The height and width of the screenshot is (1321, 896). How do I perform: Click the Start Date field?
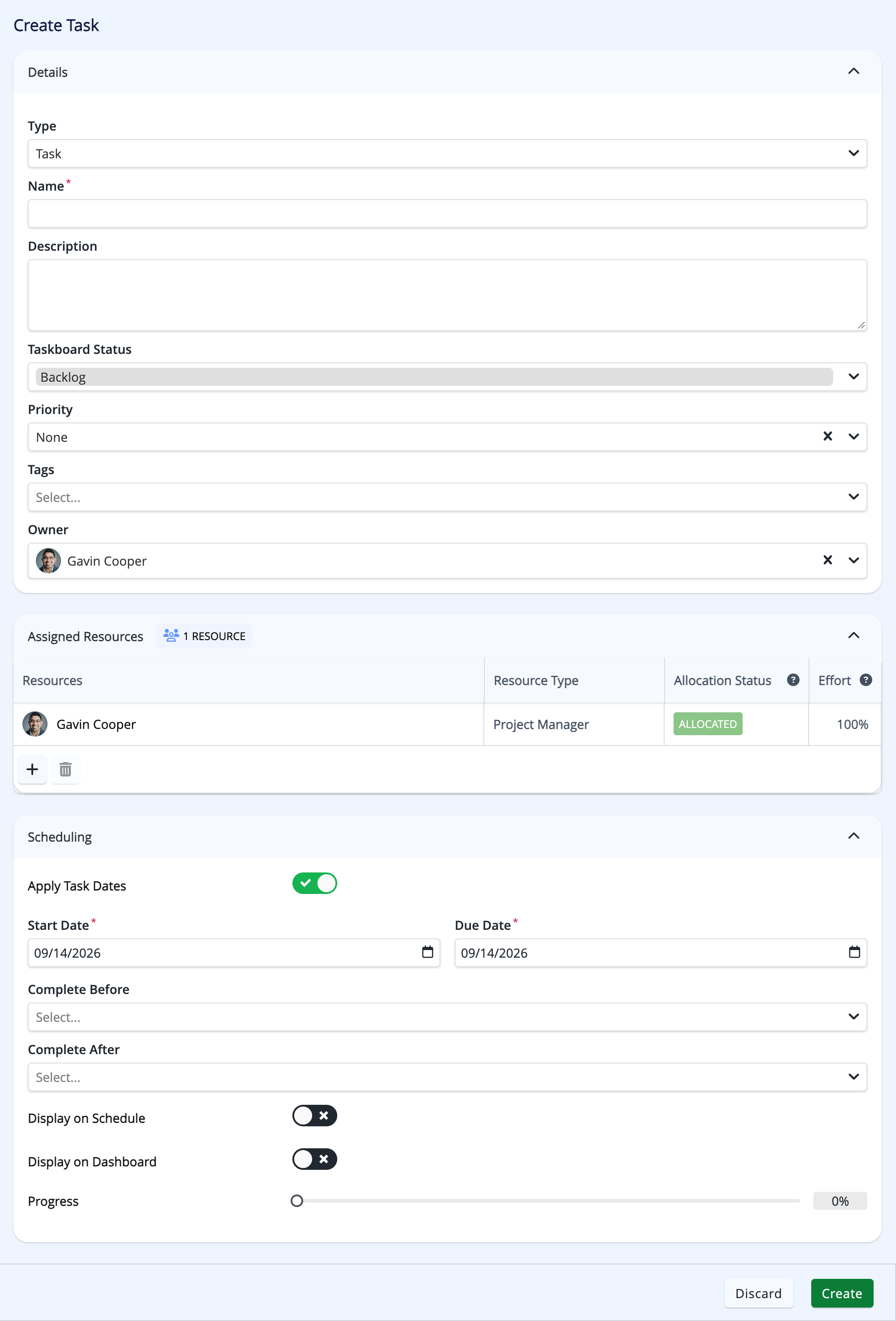(234, 953)
